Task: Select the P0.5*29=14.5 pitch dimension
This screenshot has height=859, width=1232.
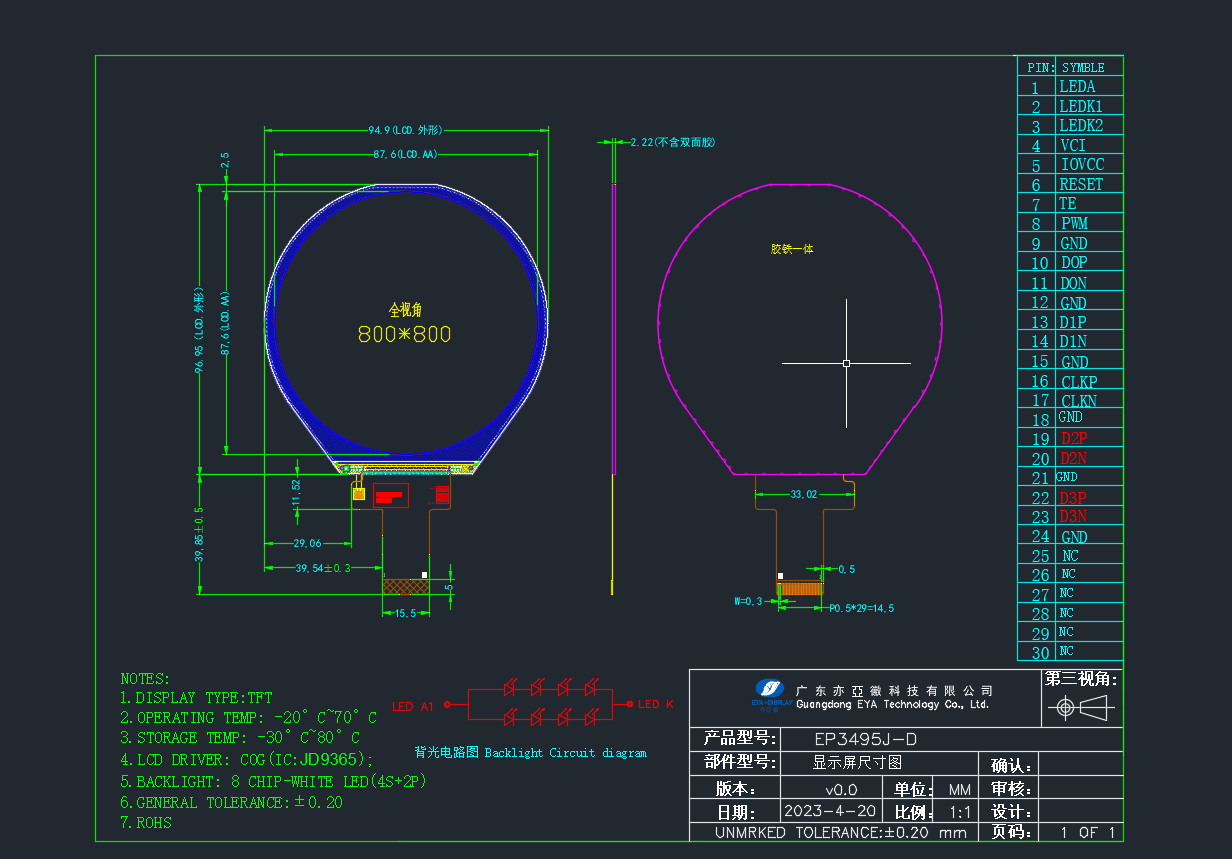Action: [x=861, y=608]
